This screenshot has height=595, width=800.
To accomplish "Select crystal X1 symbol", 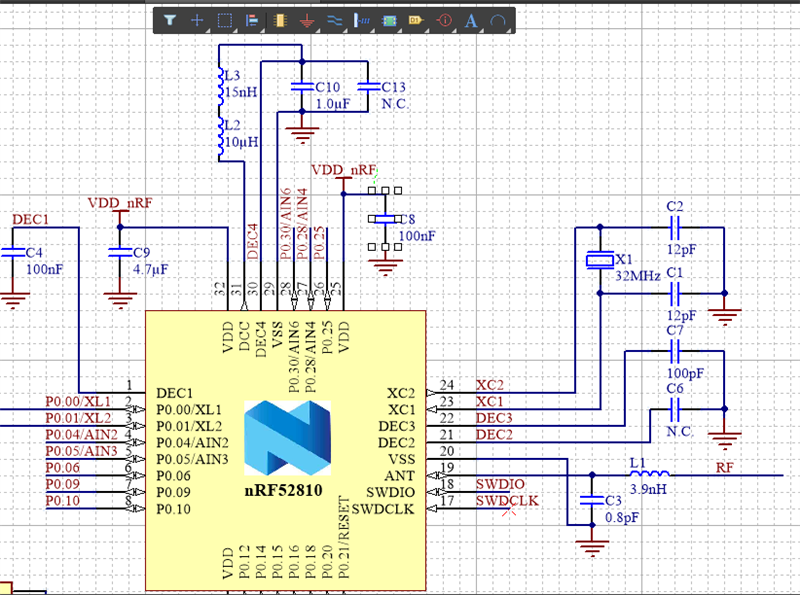I will (x=600, y=260).
